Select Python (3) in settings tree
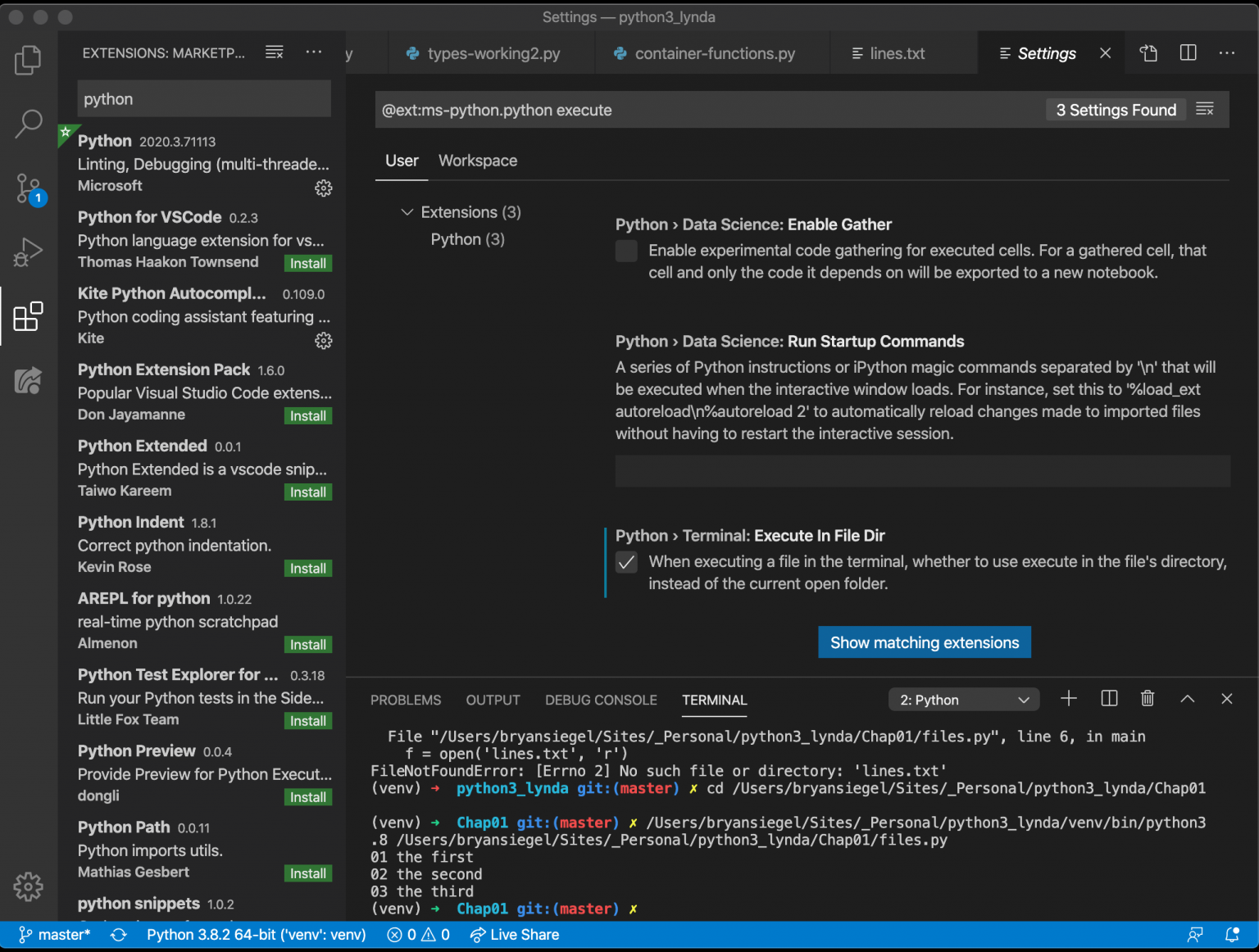Image resolution: width=1259 pixels, height=952 pixels. click(x=467, y=239)
